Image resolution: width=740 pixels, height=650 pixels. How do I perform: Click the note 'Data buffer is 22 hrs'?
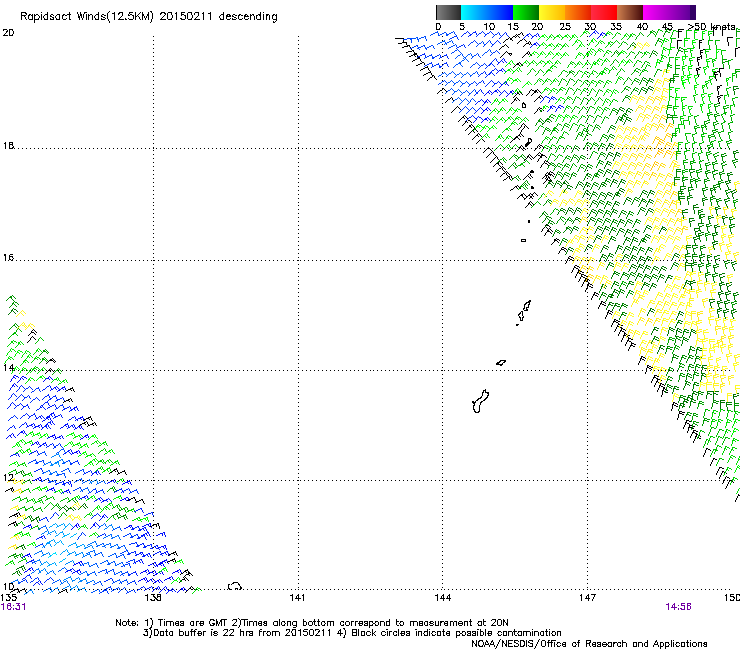tap(204, 633)
